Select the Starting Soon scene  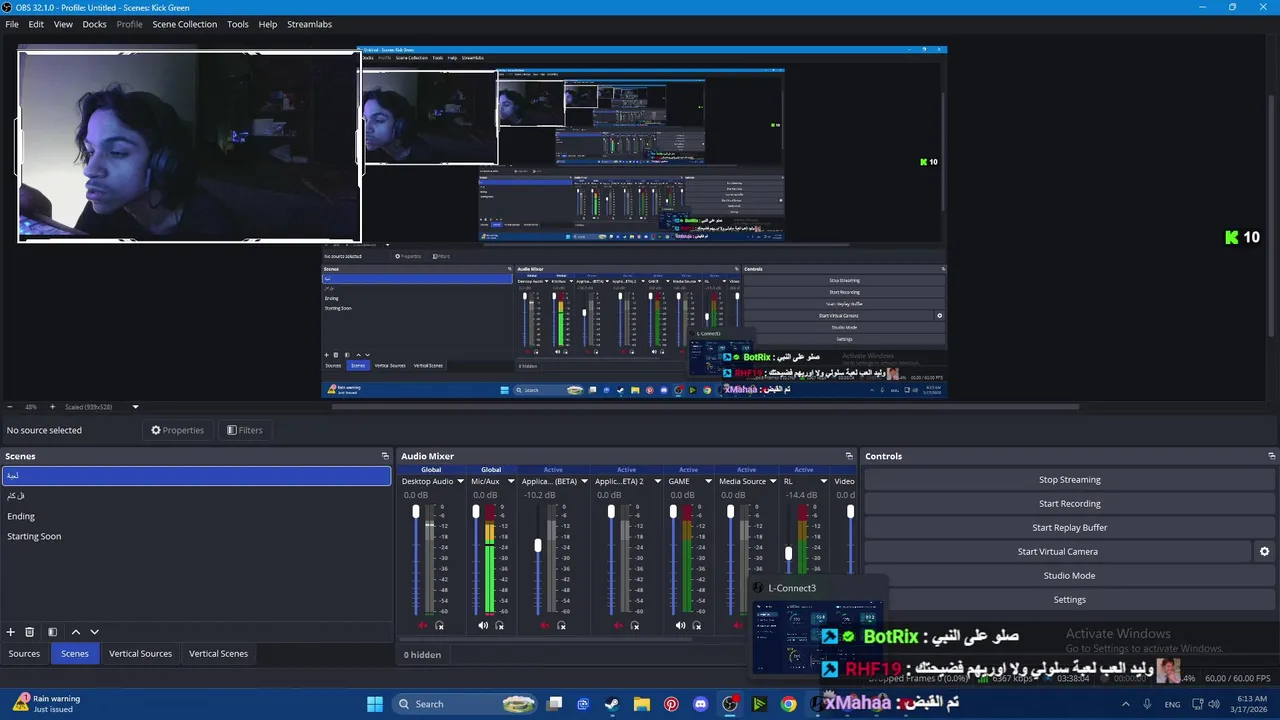tap(196, 536)
